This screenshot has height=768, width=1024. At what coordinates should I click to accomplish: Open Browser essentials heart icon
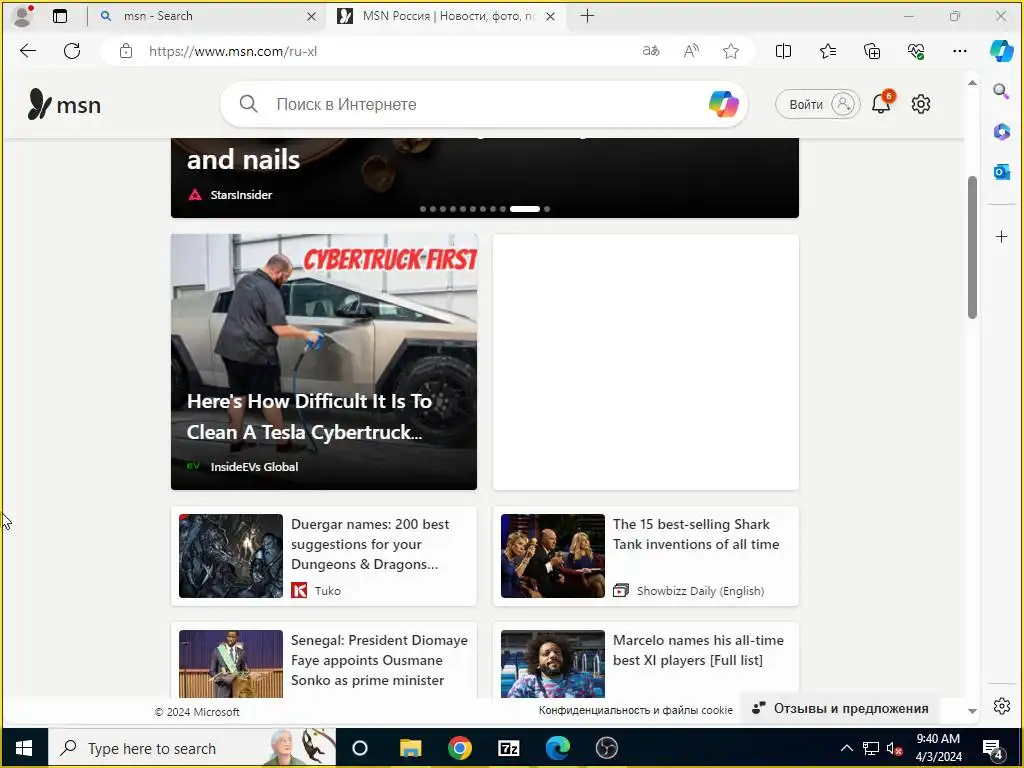click(x=916, y=51)
